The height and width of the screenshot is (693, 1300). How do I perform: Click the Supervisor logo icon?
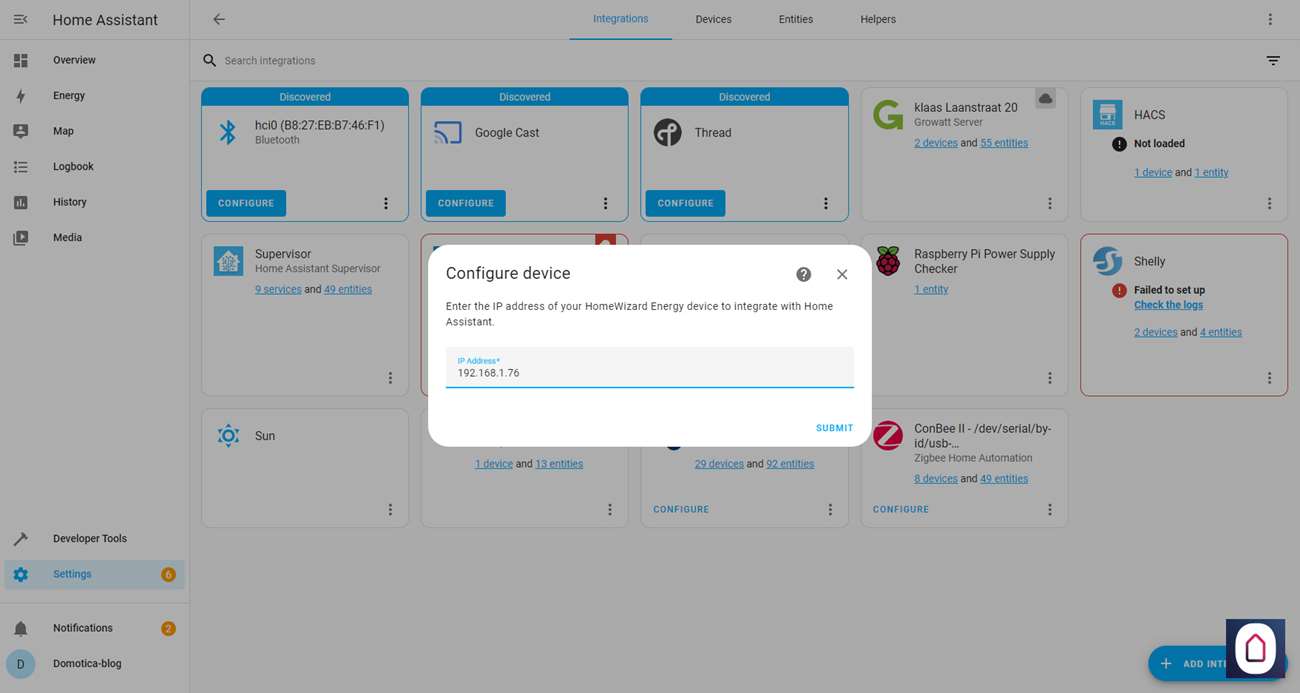click(x=228, y=261)
